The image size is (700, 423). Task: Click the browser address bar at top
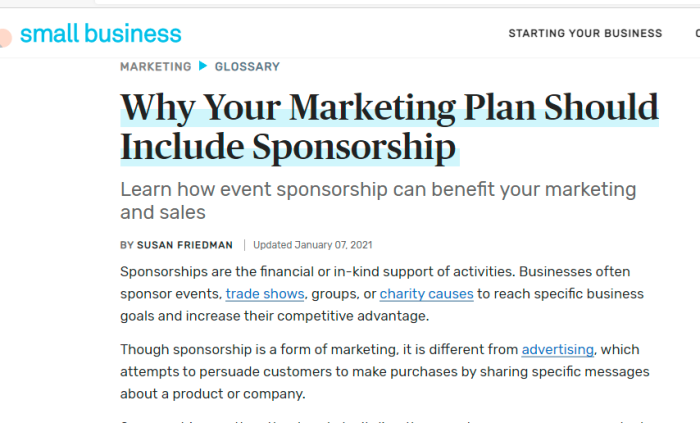pos(397,2)
